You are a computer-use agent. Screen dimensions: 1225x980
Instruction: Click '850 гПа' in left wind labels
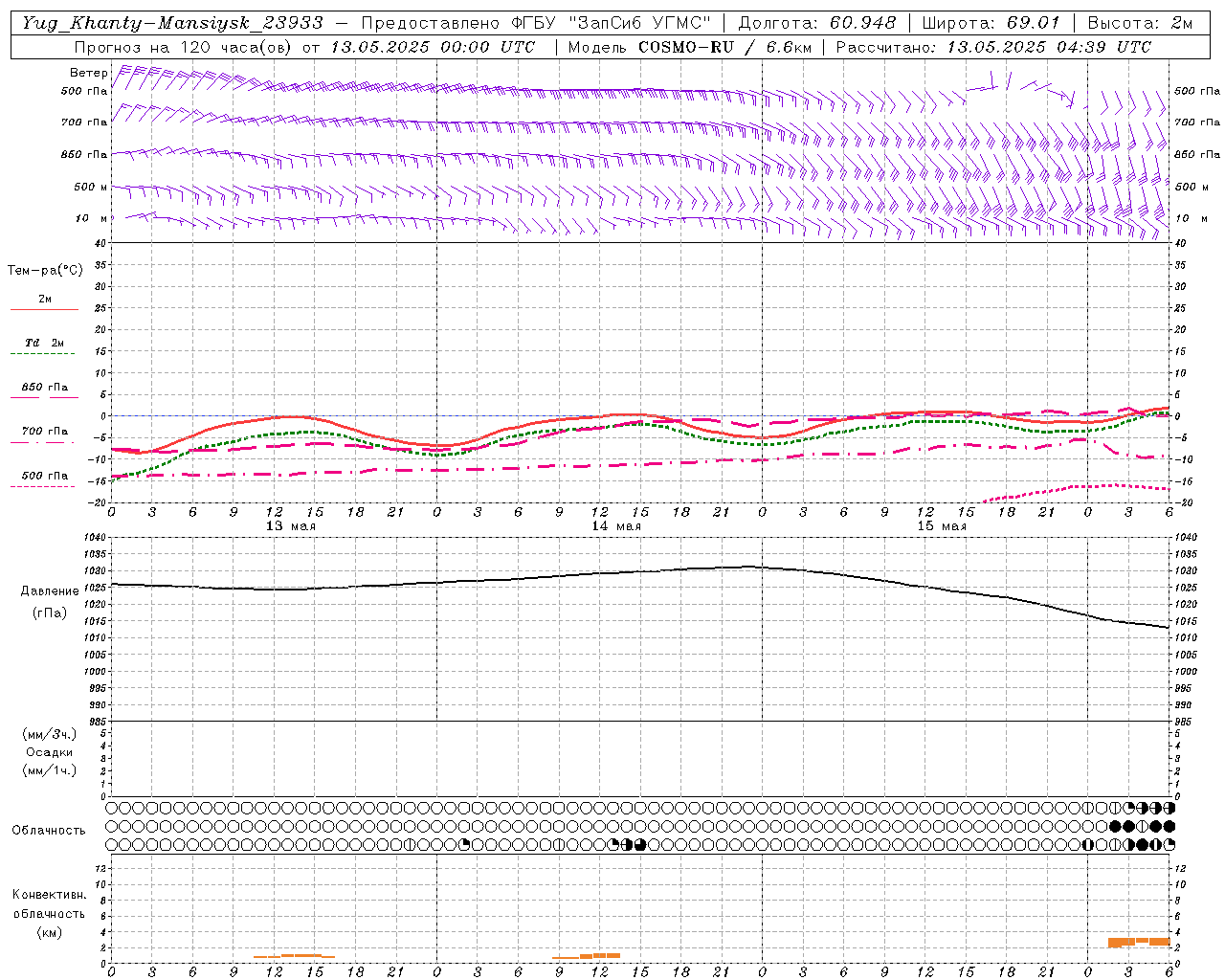click(84, 154)
